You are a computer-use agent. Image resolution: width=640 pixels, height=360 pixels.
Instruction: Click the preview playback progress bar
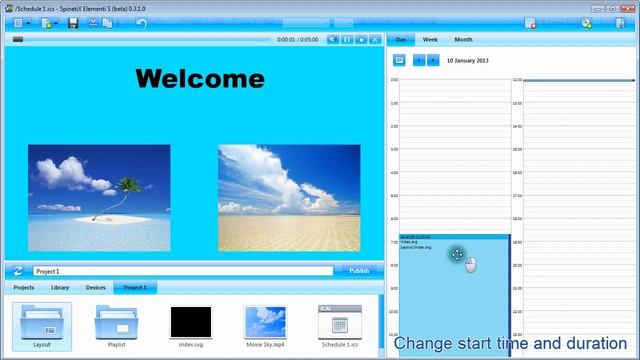tap(141, 39)
